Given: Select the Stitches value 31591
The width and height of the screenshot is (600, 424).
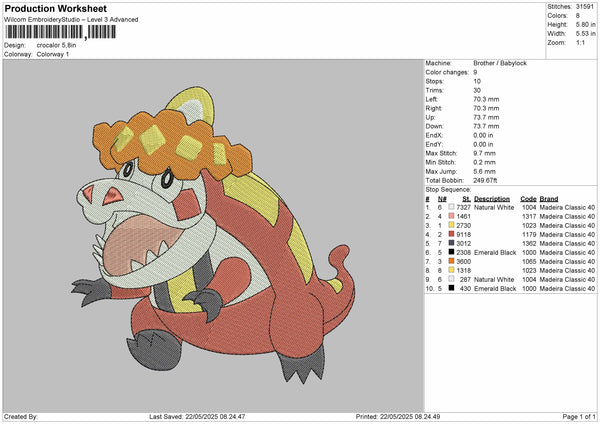Looking at the screenshot, I should point(585,7).
